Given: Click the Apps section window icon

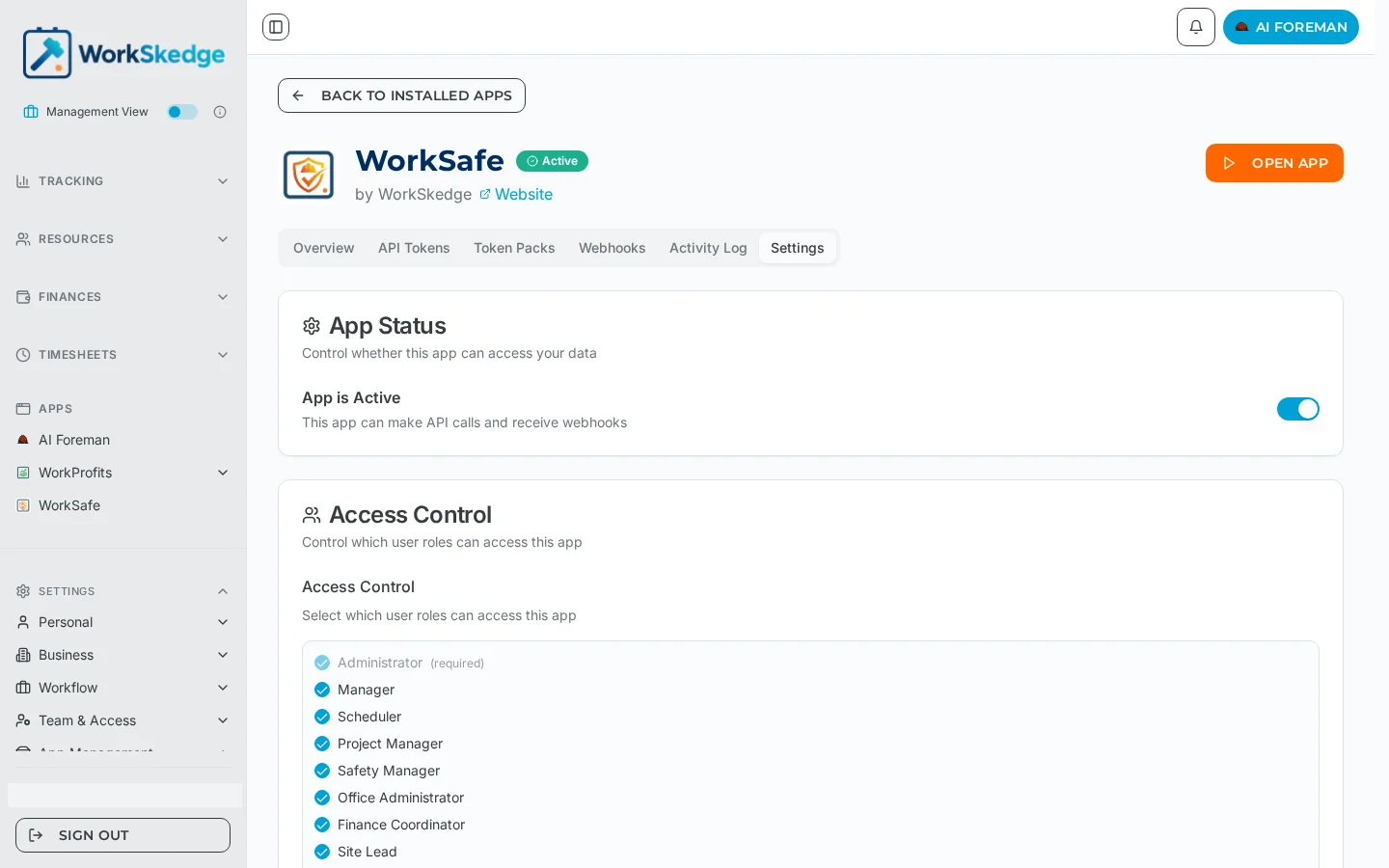Looking at the screenshot, I should (x=23, y=409).
